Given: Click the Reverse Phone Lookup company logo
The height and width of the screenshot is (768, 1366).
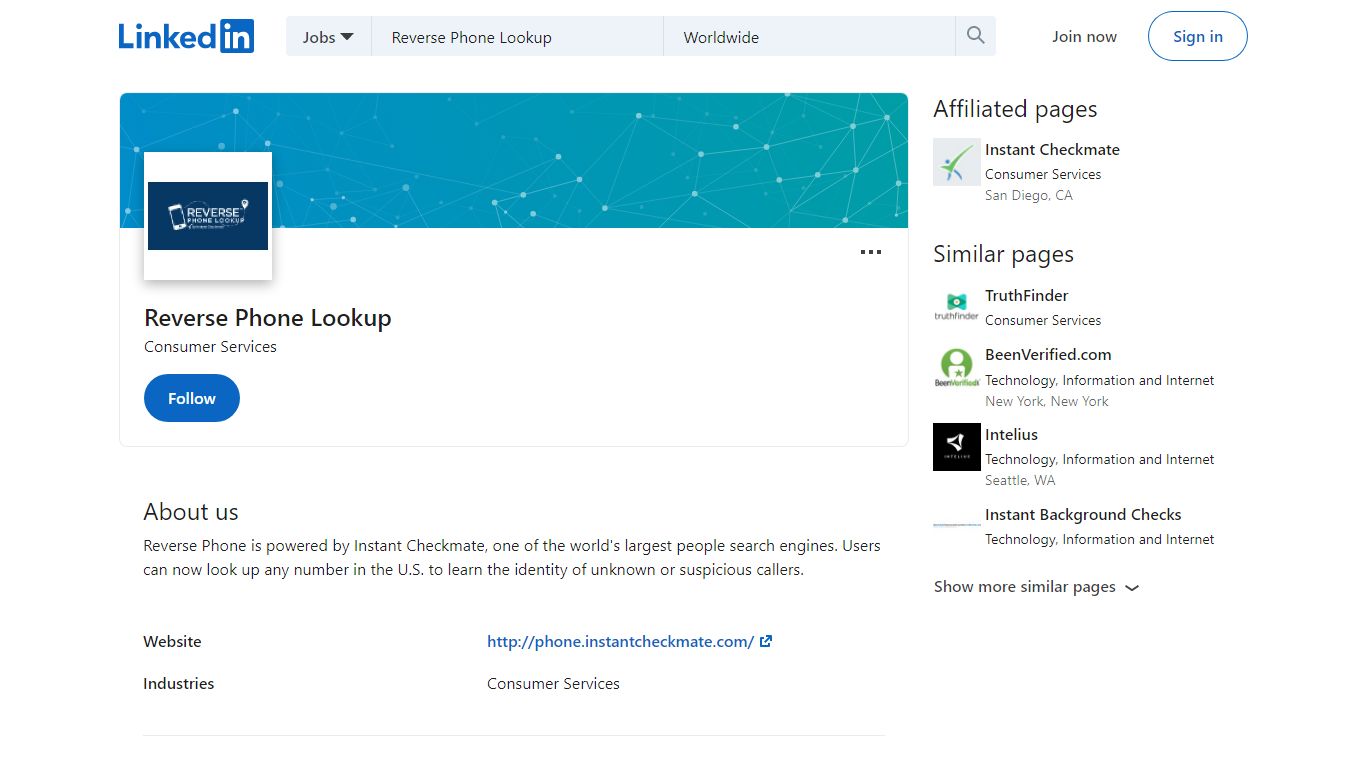Looking at the screenshot, I should pyautogui.click(x=208, y=216).
